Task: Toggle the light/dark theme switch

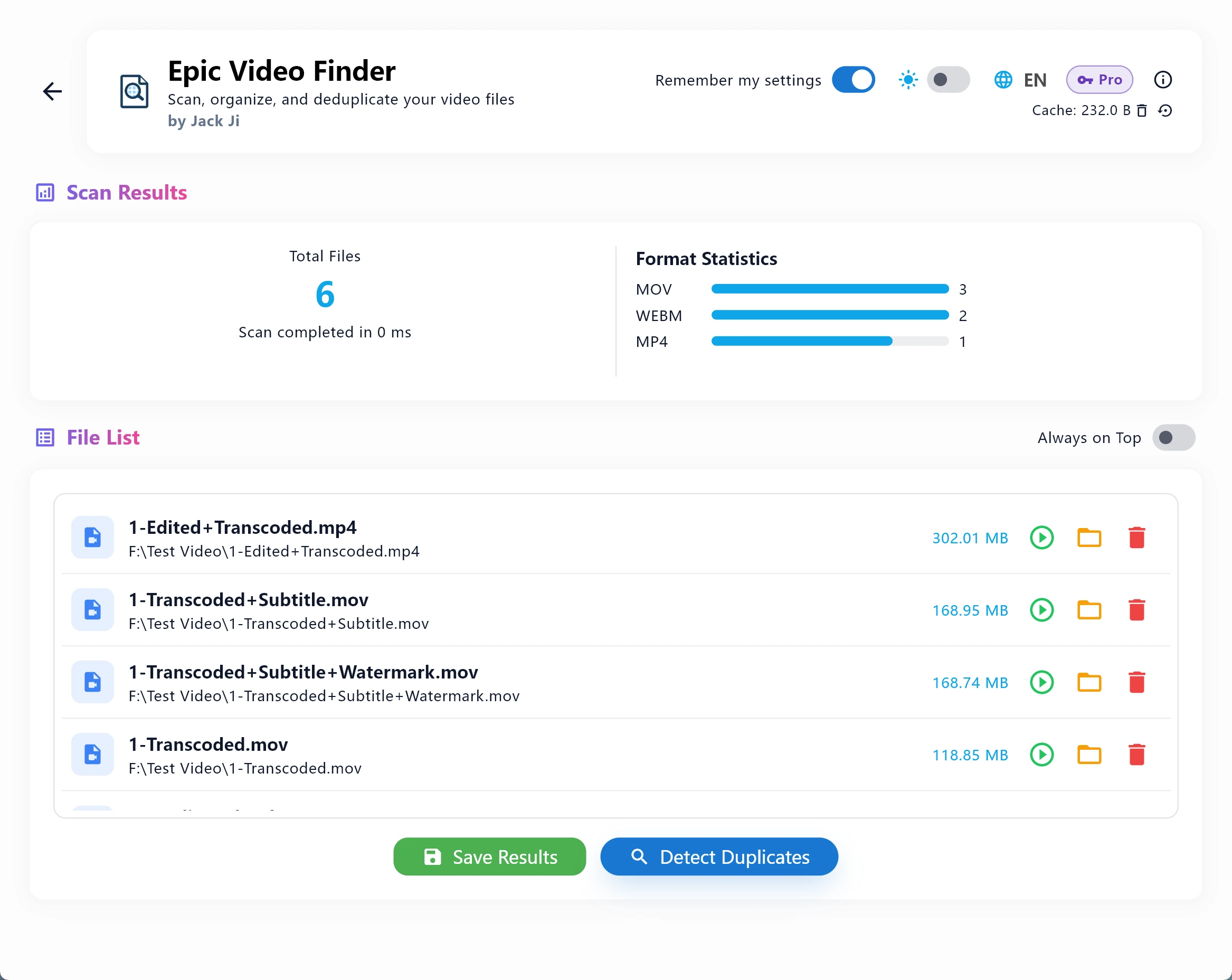Action: pyautogui.click(x=948, y=80)
